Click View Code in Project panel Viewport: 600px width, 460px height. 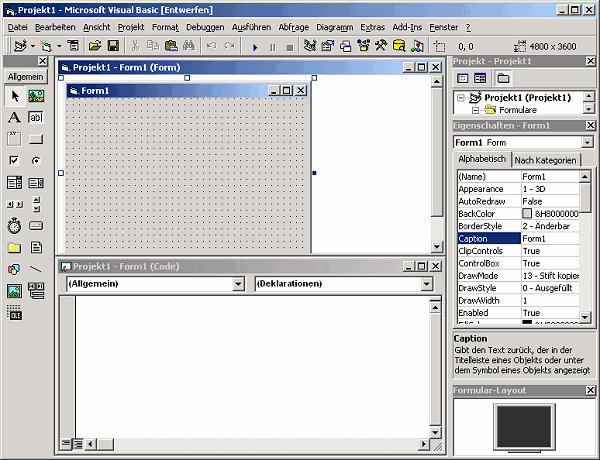pyautogui.click(x=463, y=78)
